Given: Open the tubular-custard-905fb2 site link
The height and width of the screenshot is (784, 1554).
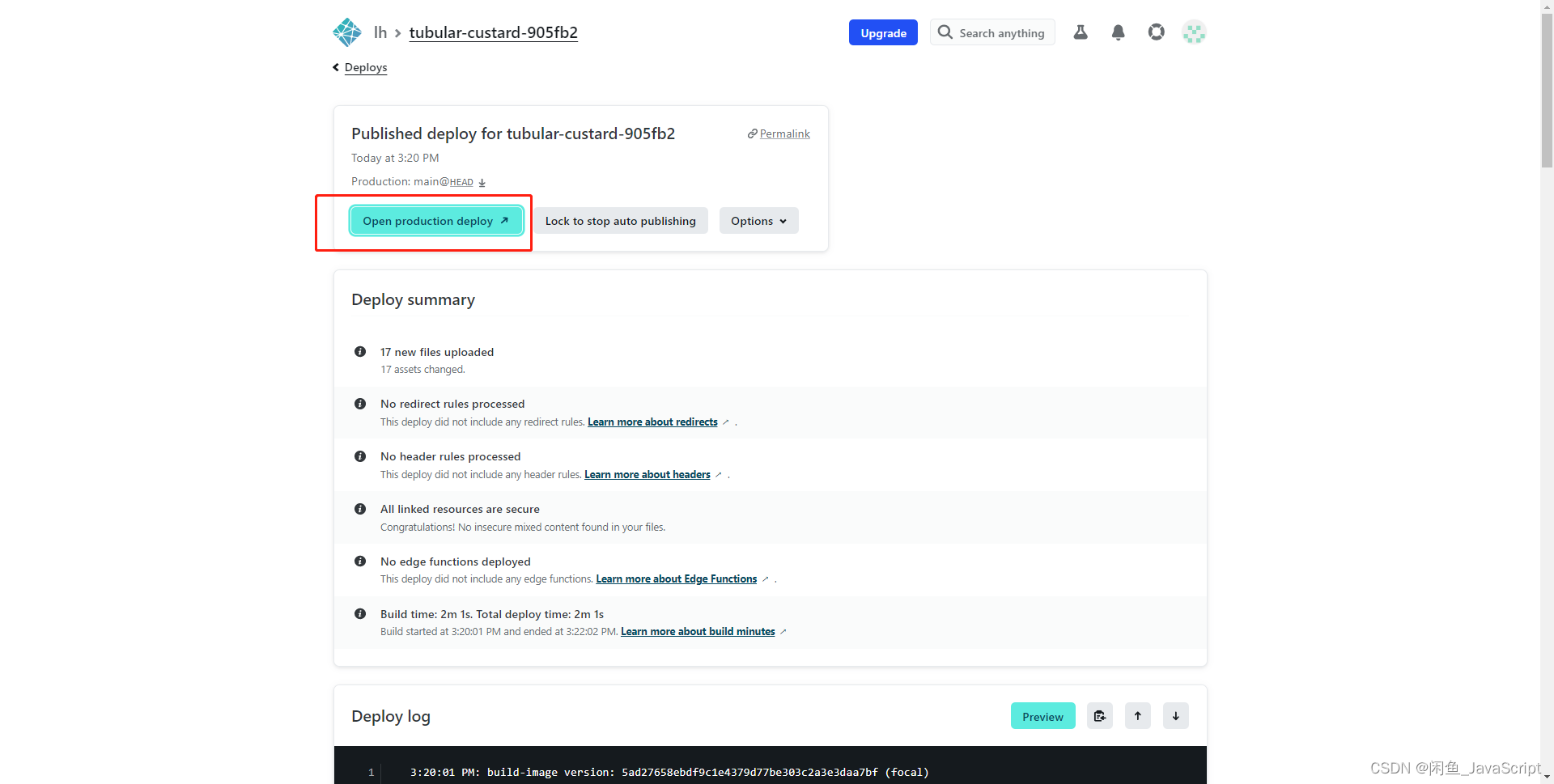Looking at the screenshot, I should pyautogui.click(x=494, y=32).
